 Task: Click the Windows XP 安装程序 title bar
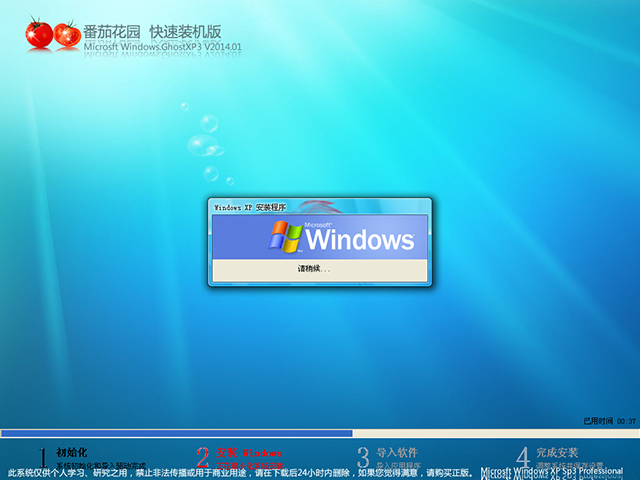[320, 207]
